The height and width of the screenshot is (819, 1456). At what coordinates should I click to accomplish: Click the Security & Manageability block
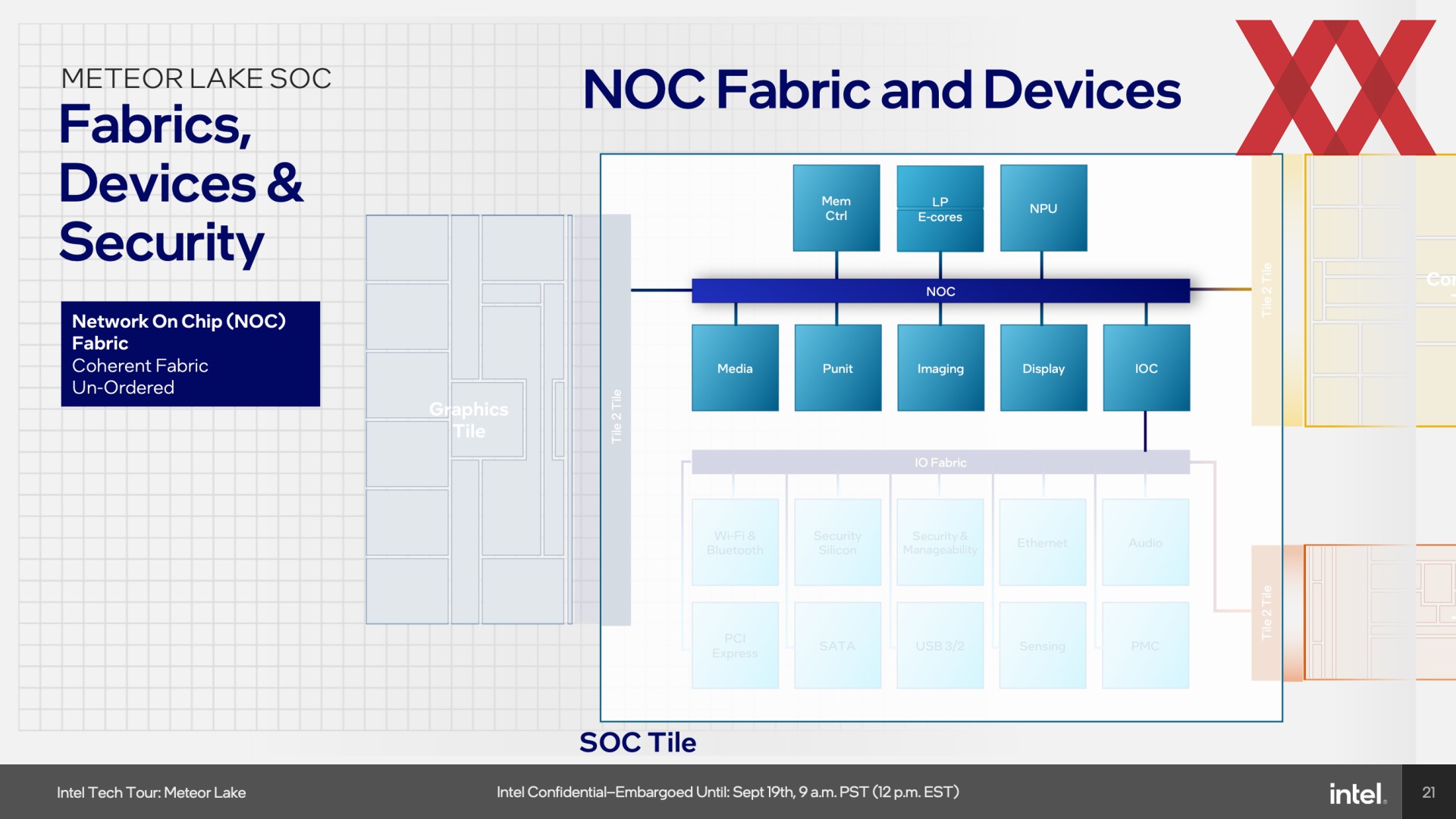click(940, 542)
